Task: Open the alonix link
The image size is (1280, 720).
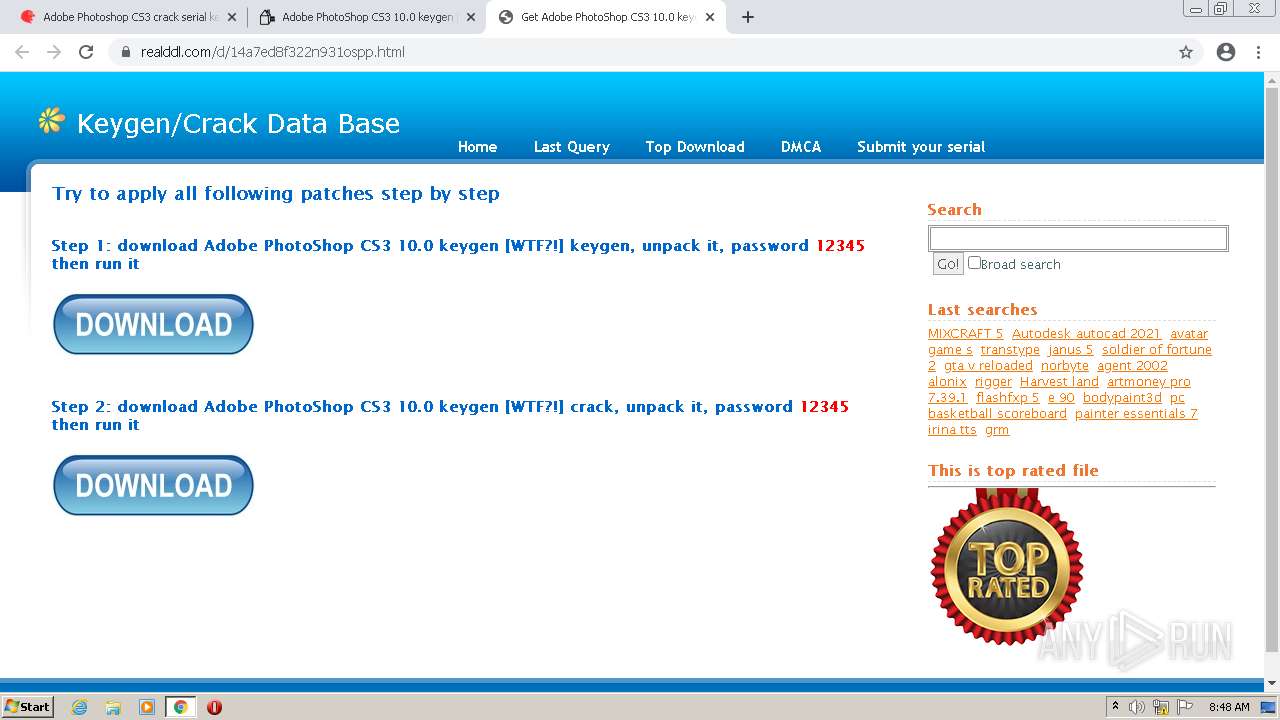Action: click(x=947, y=382)
